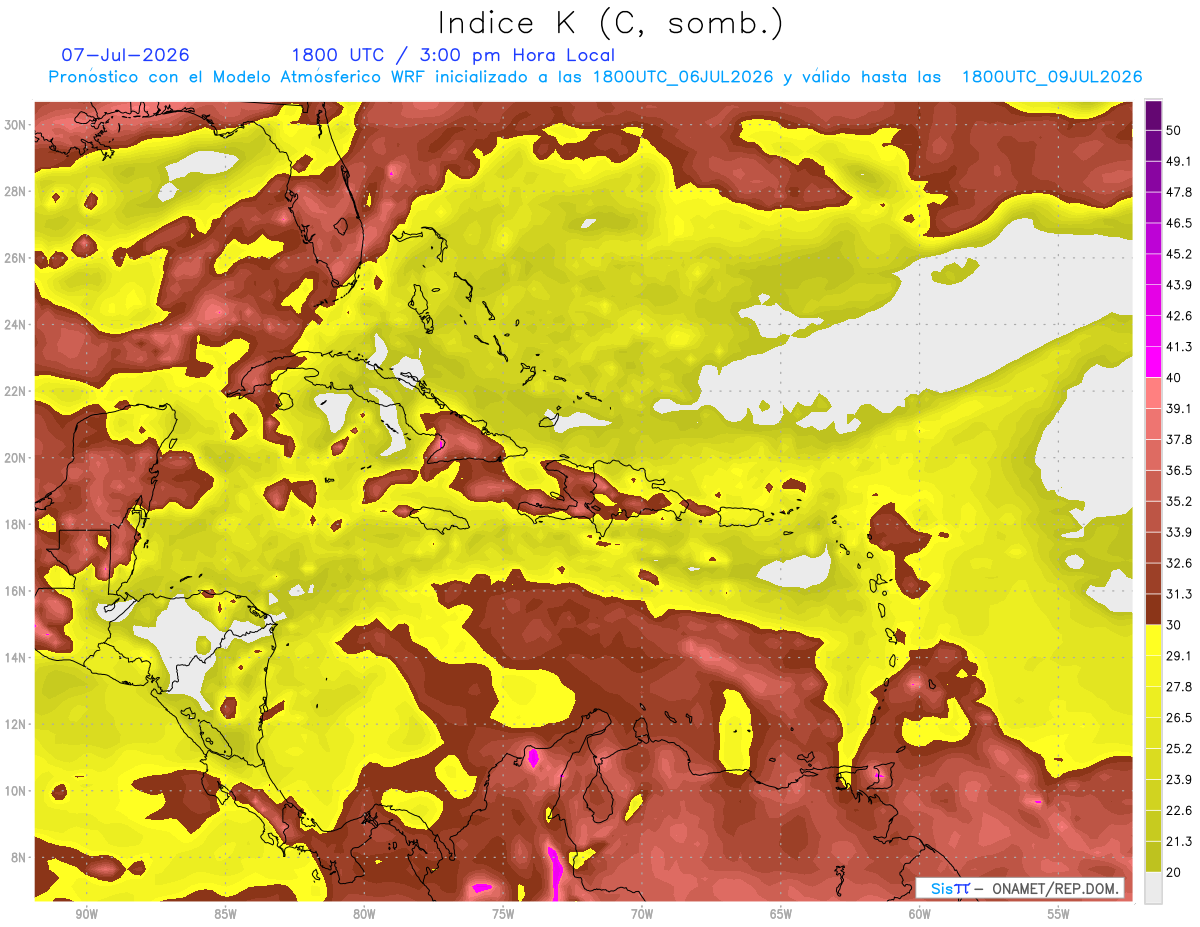Screen dimensions: 1200x927
Task: Select the "42.6" color scale label
Action: click(x=1179, y=316)
